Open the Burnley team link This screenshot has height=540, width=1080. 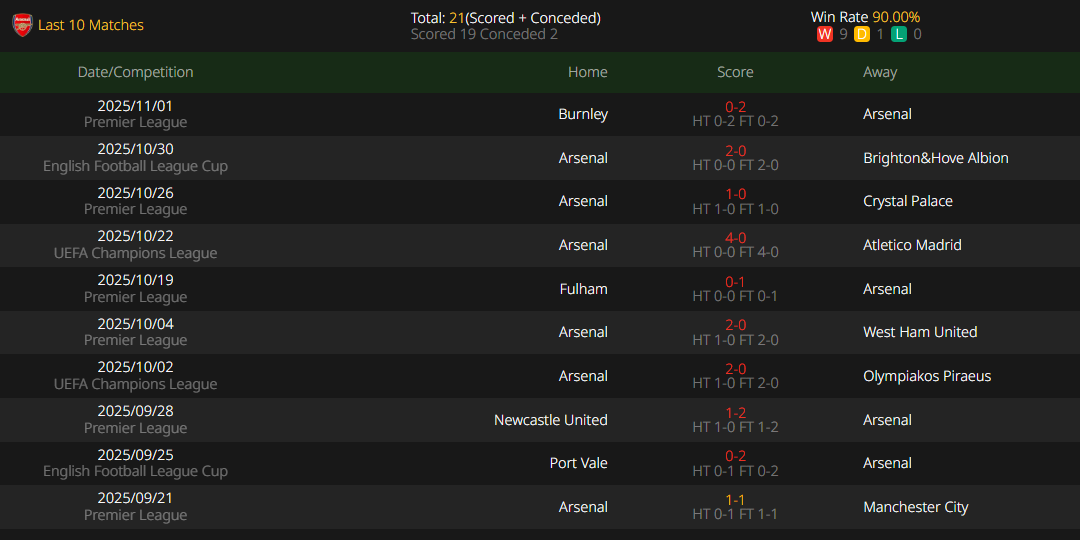click(x=583, y=114)
